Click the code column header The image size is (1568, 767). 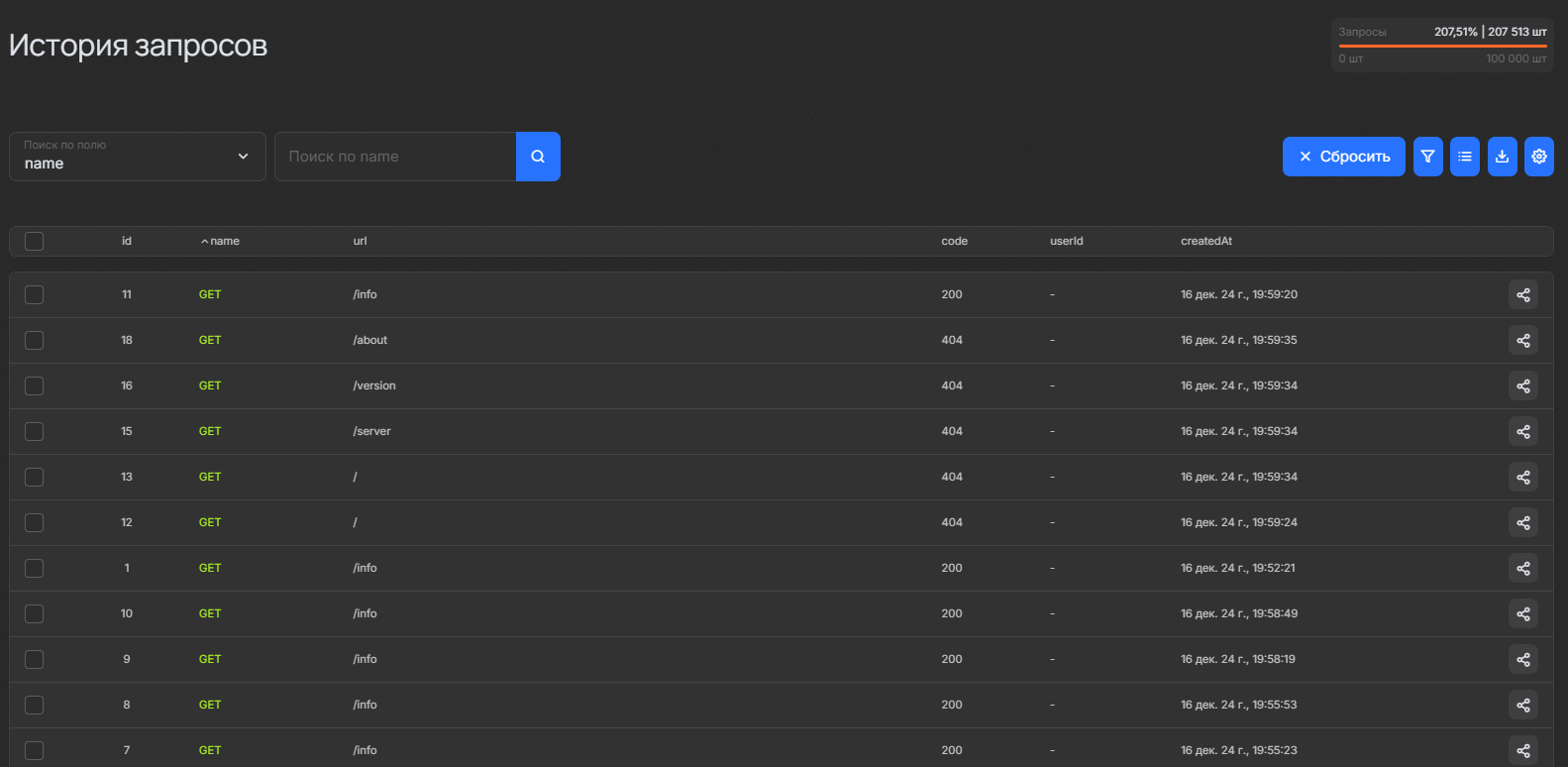[x=954, y=242]
